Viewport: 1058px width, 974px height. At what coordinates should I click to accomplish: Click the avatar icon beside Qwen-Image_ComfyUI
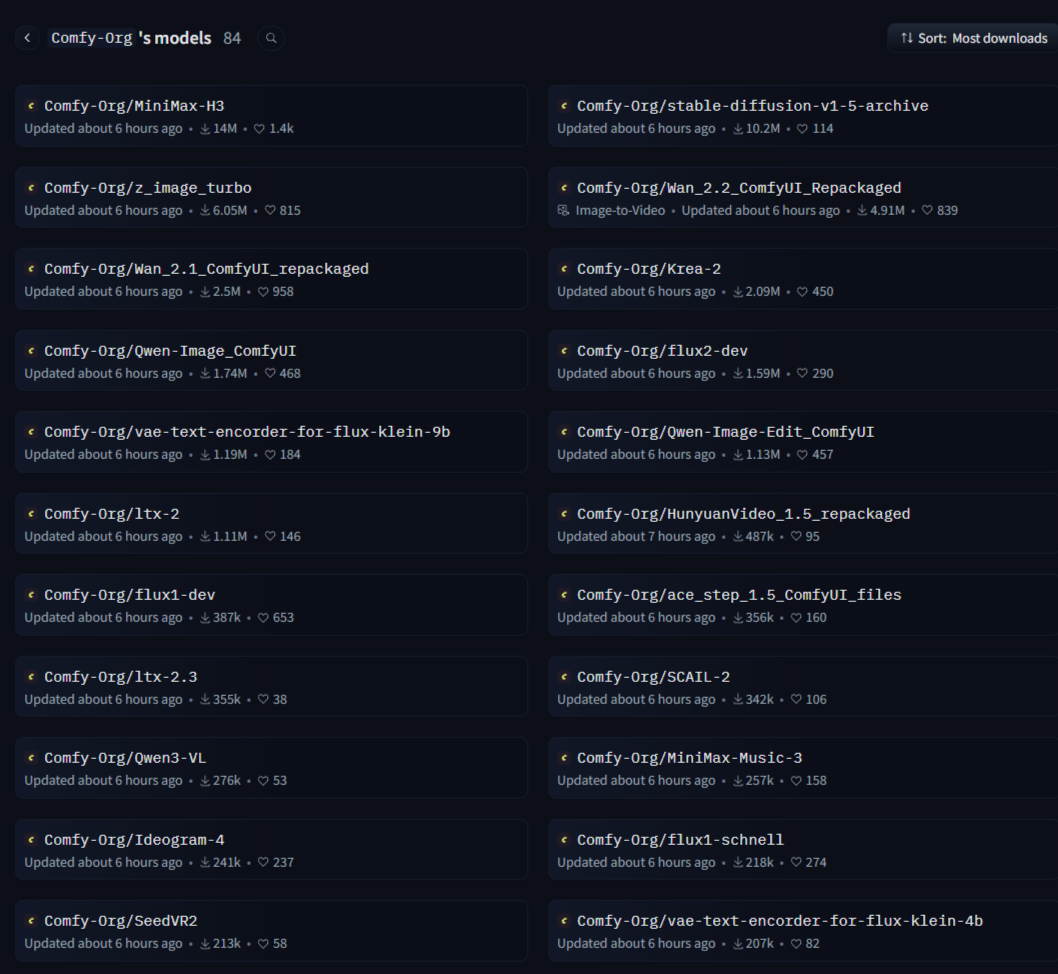click(31, 351)
